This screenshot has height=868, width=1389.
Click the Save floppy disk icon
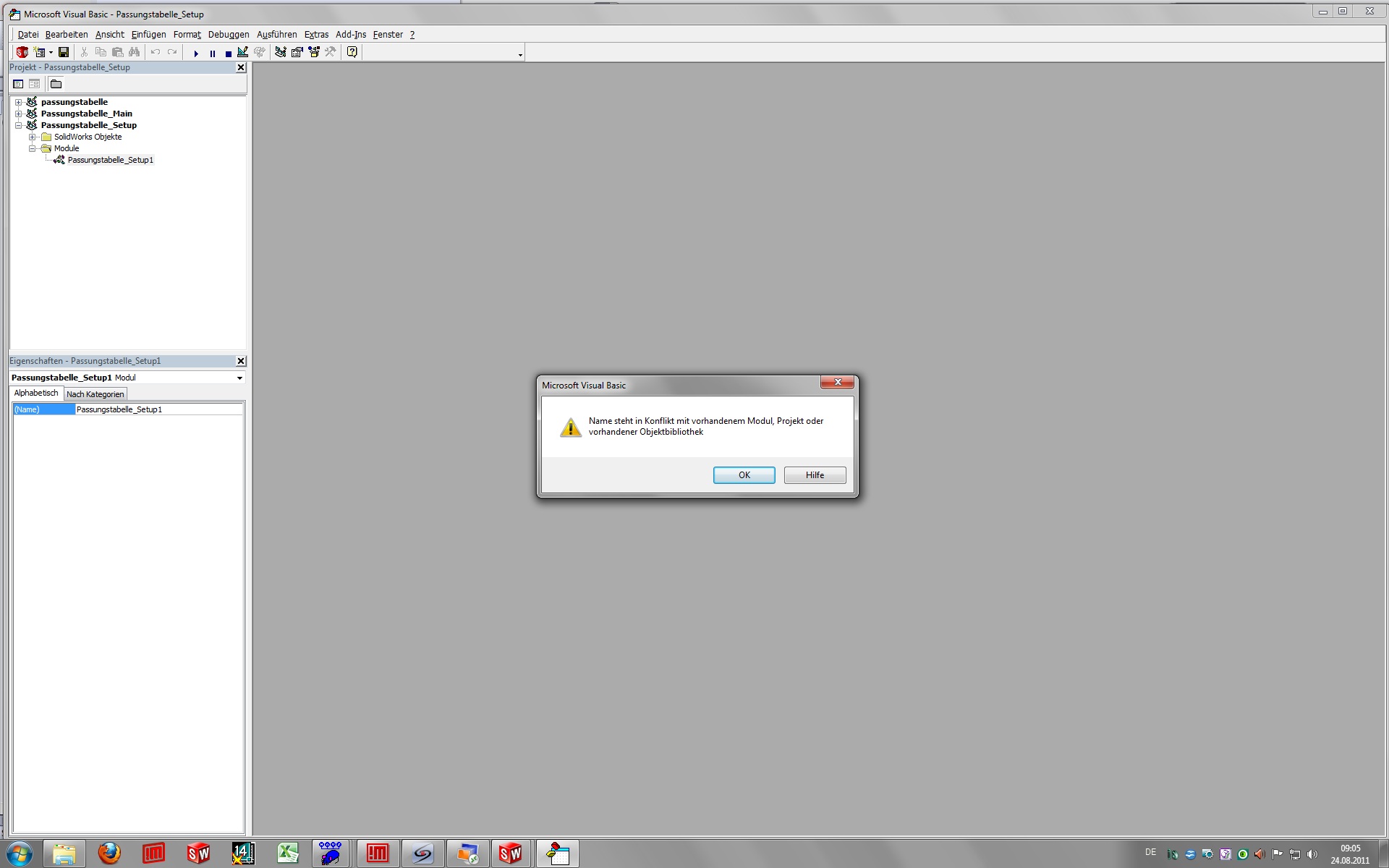64,52
